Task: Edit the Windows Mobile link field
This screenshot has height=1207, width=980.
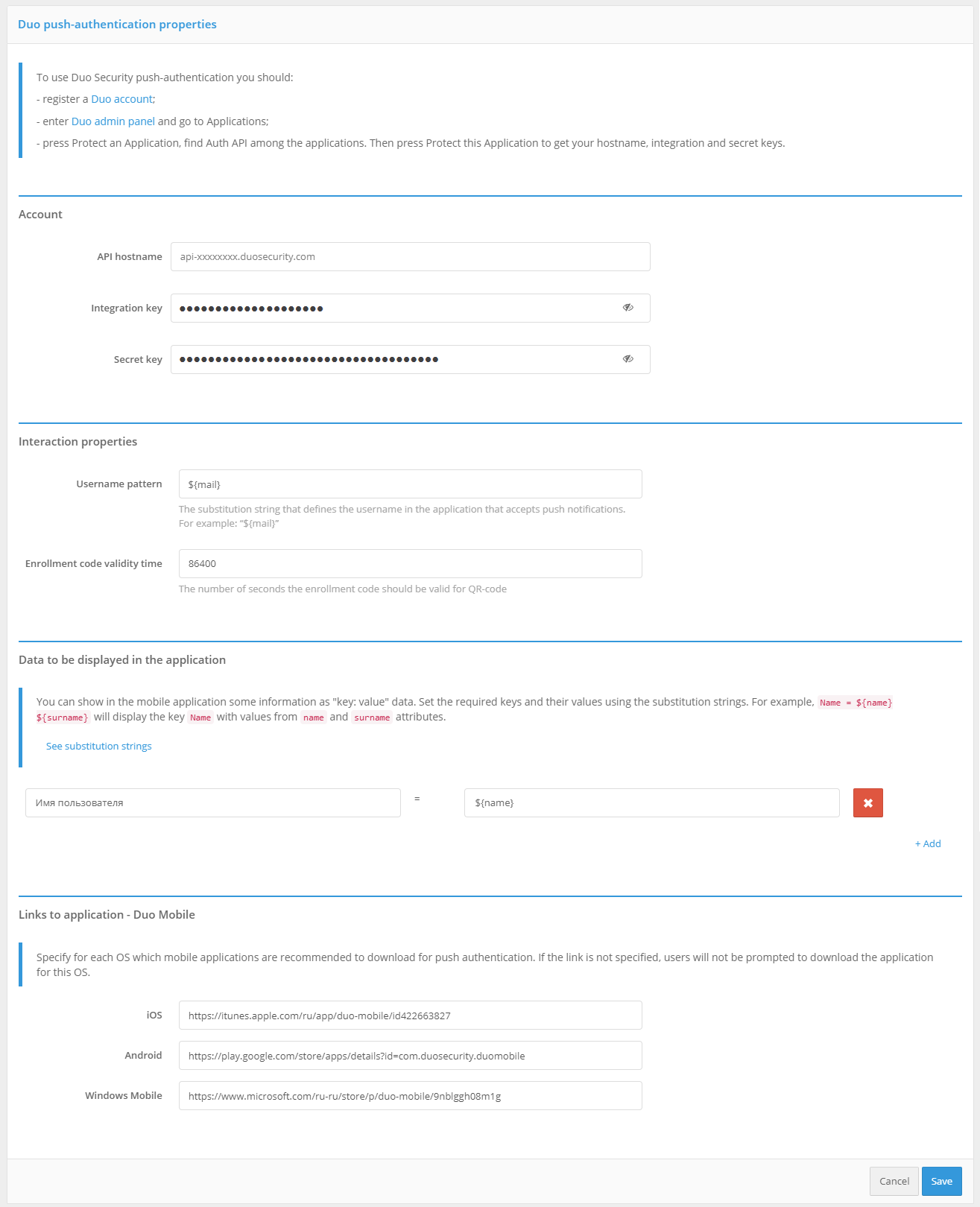Action: pyautogui.click(x=410, y=1096)
